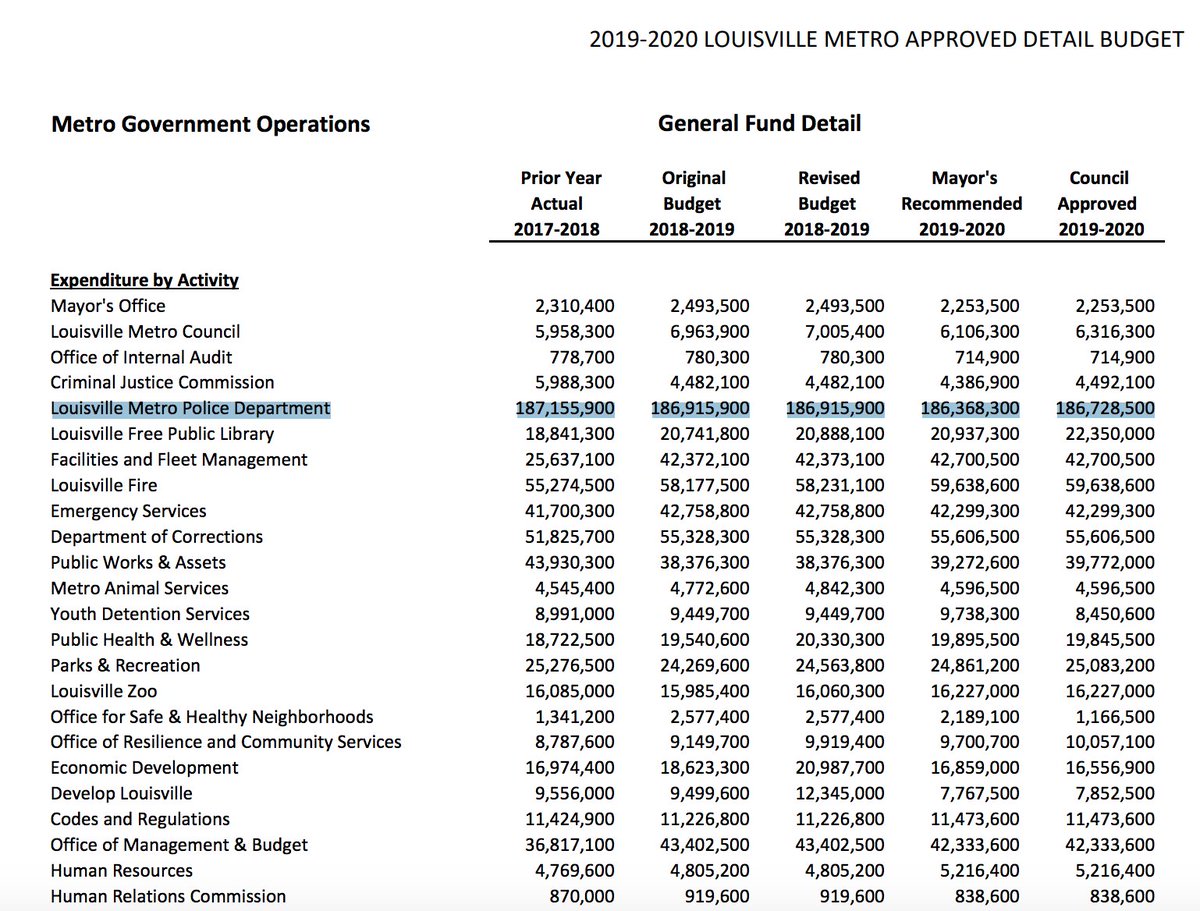Click the 'Economic Development' row label
Screen dimensions: 1200x911
click(x=144, y=768)
